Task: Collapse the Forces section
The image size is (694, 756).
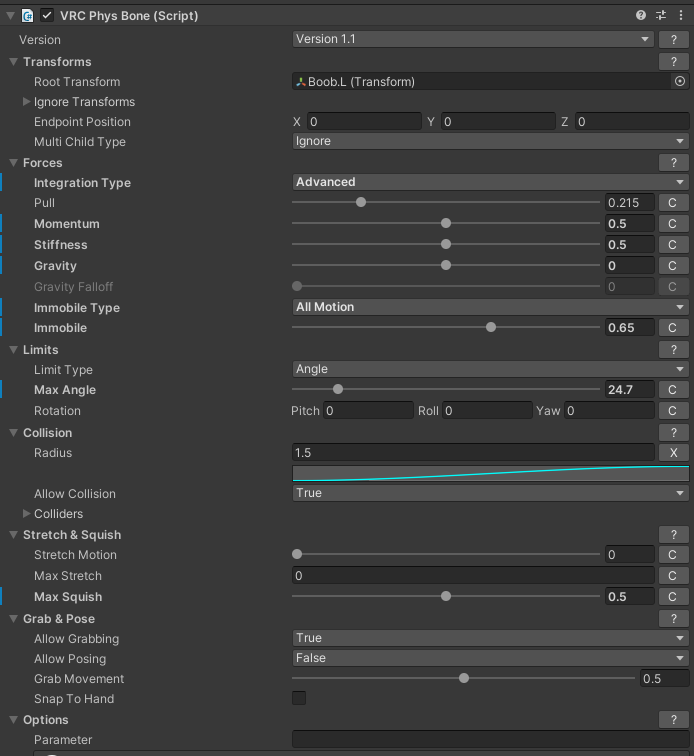Action: 14,163
